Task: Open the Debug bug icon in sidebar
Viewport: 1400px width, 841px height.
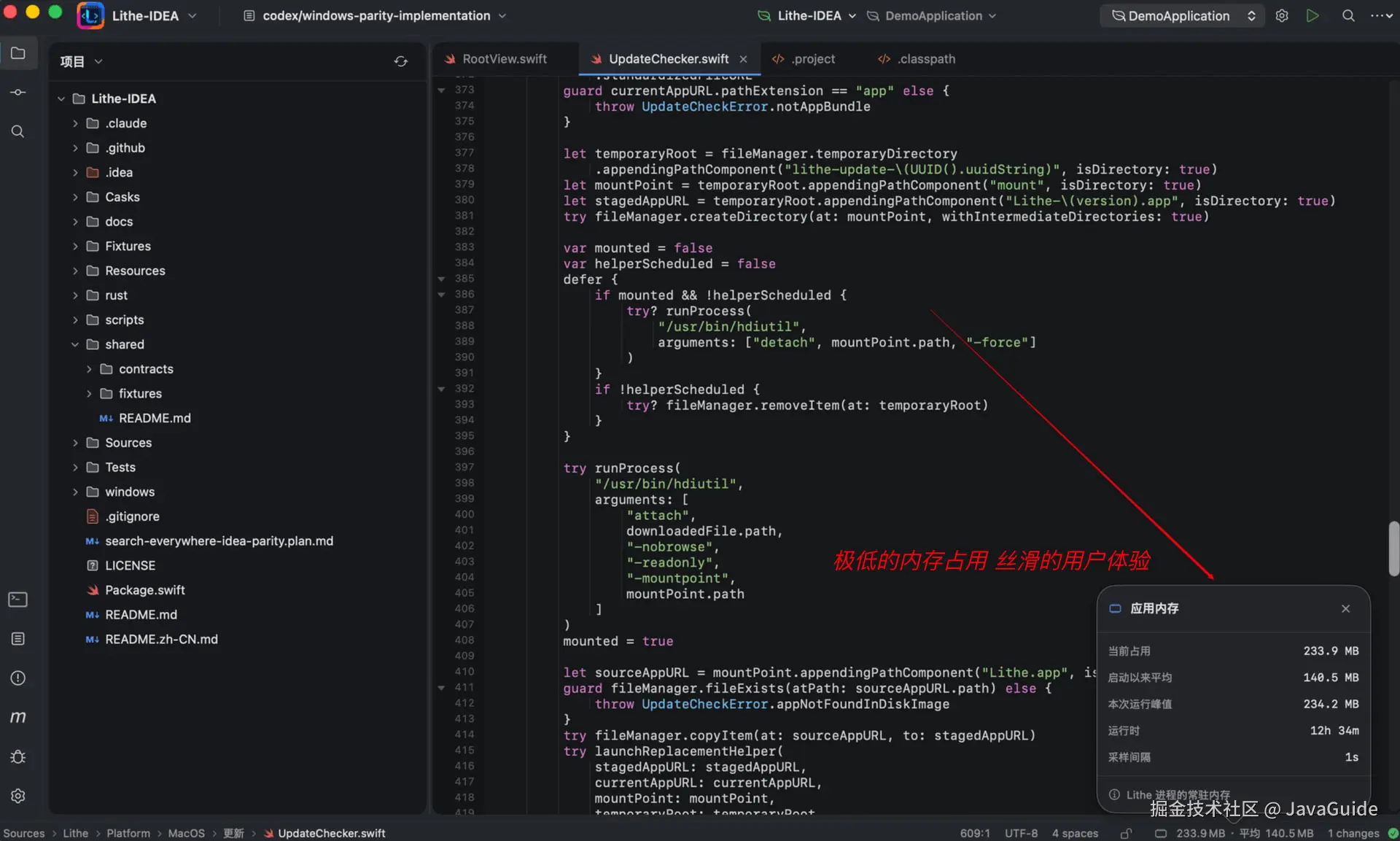Action: 18,757
